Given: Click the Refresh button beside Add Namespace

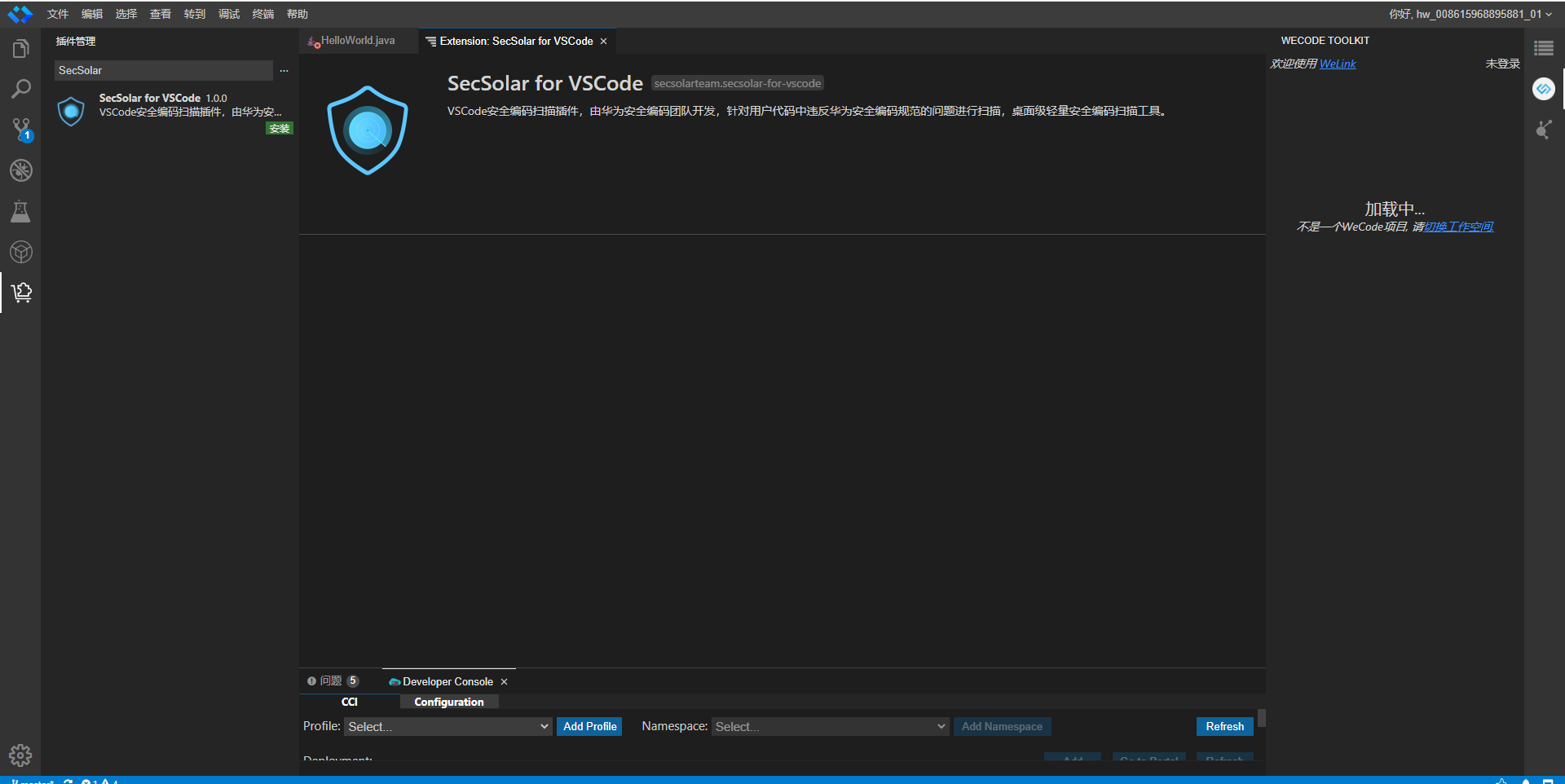Looking at the screenshot, I should [x=1224, y=727].
